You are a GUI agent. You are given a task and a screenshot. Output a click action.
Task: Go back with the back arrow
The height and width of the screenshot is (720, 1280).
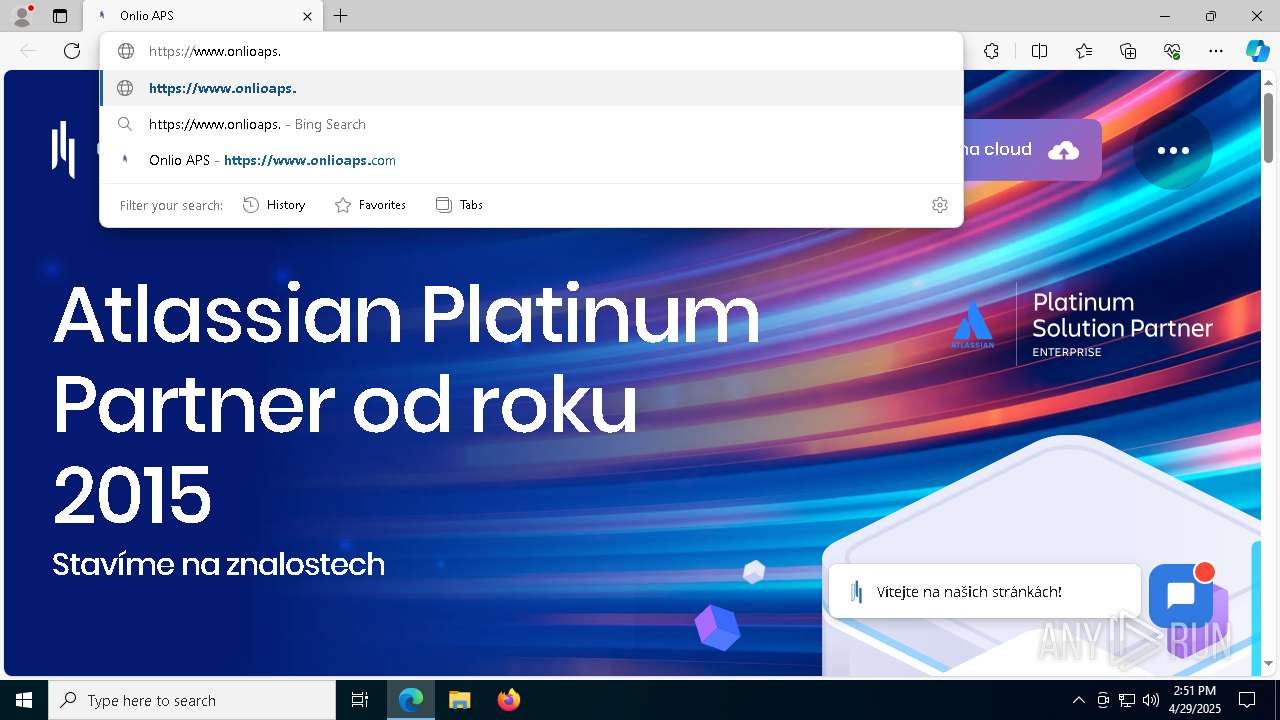click(28, 51)
